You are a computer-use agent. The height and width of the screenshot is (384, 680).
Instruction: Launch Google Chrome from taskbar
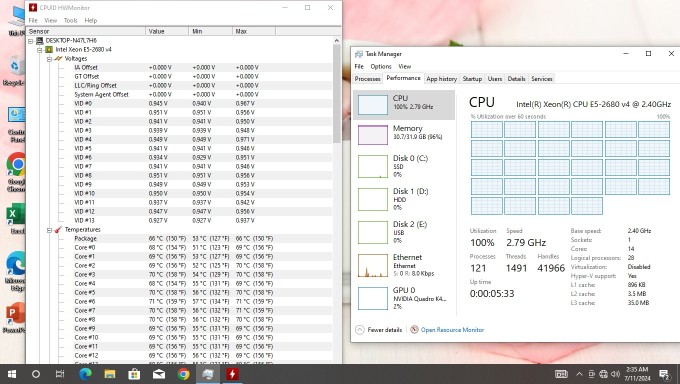click(x=183, y=374)
